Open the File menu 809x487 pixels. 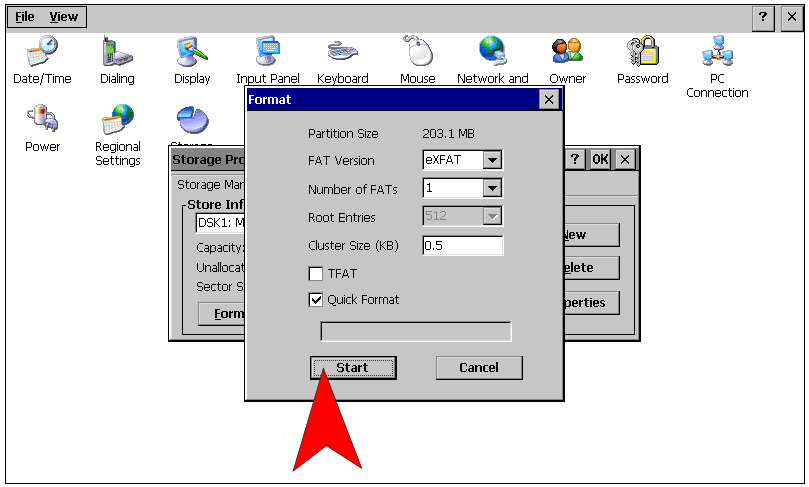pos(25,17)
